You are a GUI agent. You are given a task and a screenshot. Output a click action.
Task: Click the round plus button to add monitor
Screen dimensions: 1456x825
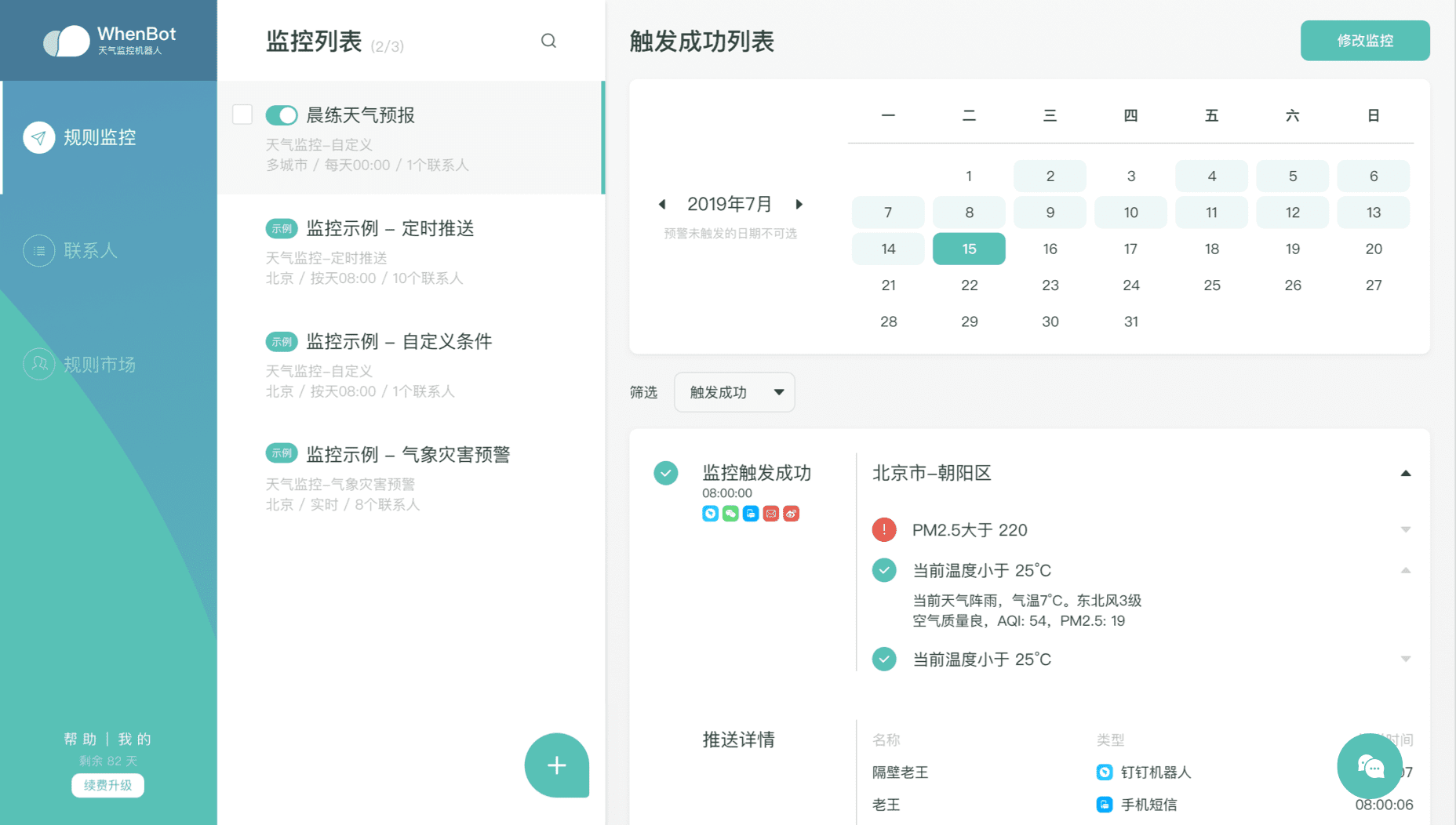[556, 765]
